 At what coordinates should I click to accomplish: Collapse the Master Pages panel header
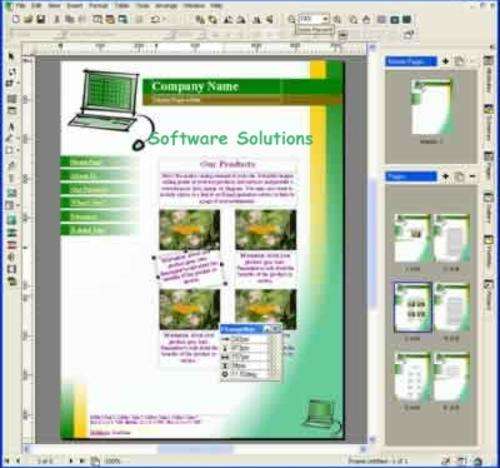[x=411, y=62]
